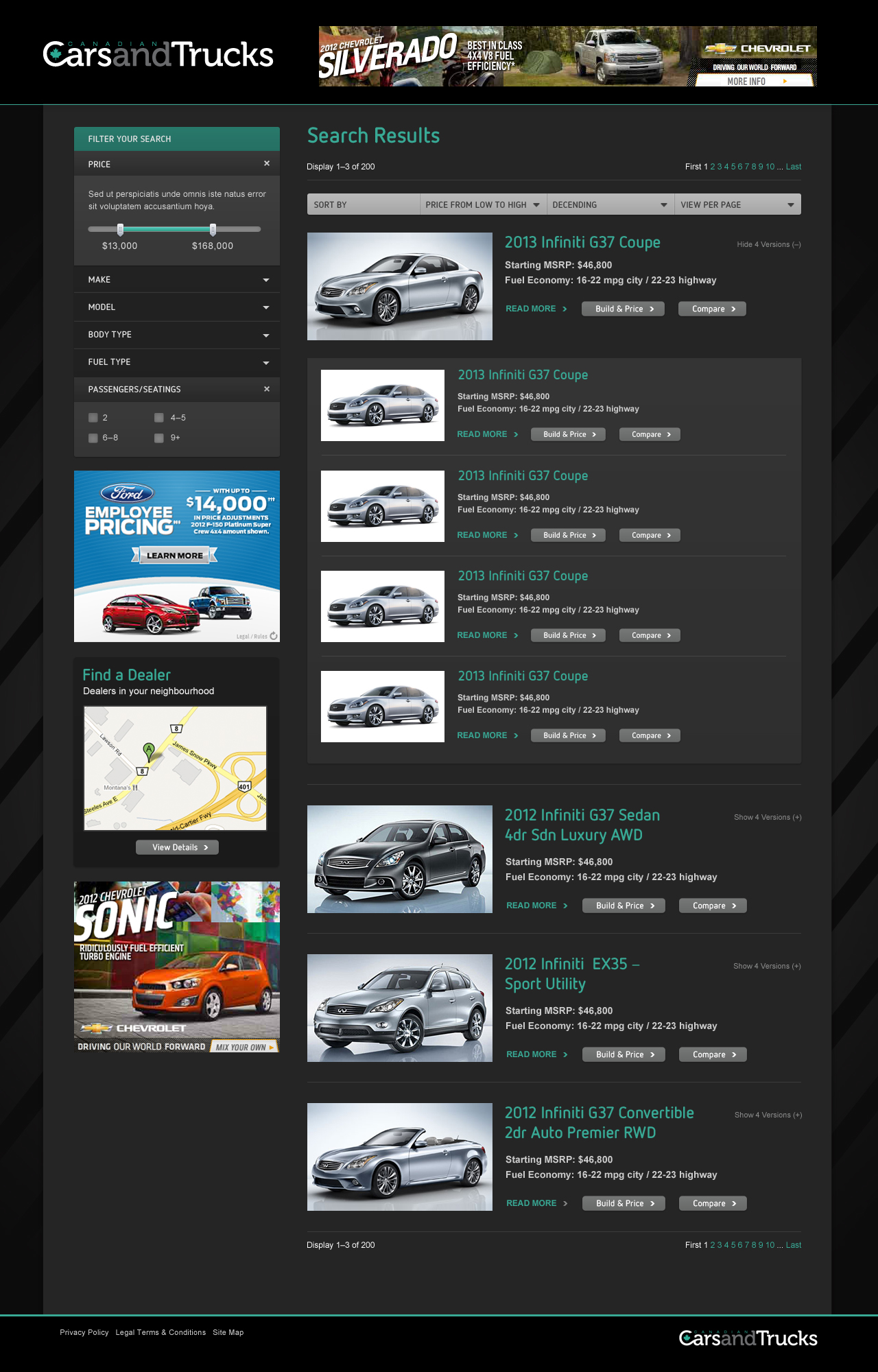Go to page 10 in top pagination

click(770, 167)
